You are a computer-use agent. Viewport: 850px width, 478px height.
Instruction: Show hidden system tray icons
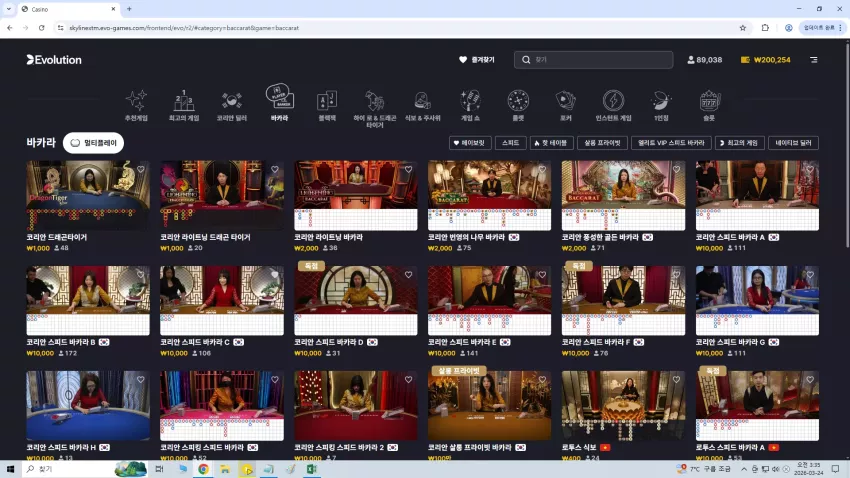pyautogui.click(x=744, y=469)
